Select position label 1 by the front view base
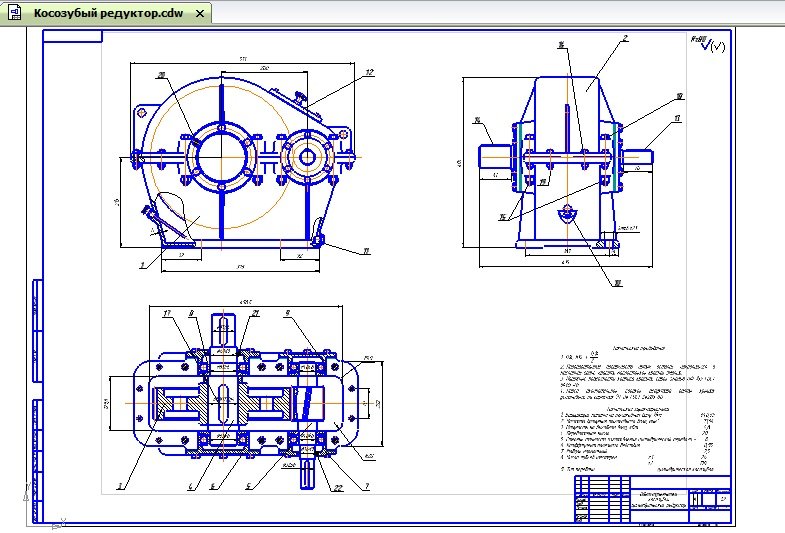 [x=143, y=265]
